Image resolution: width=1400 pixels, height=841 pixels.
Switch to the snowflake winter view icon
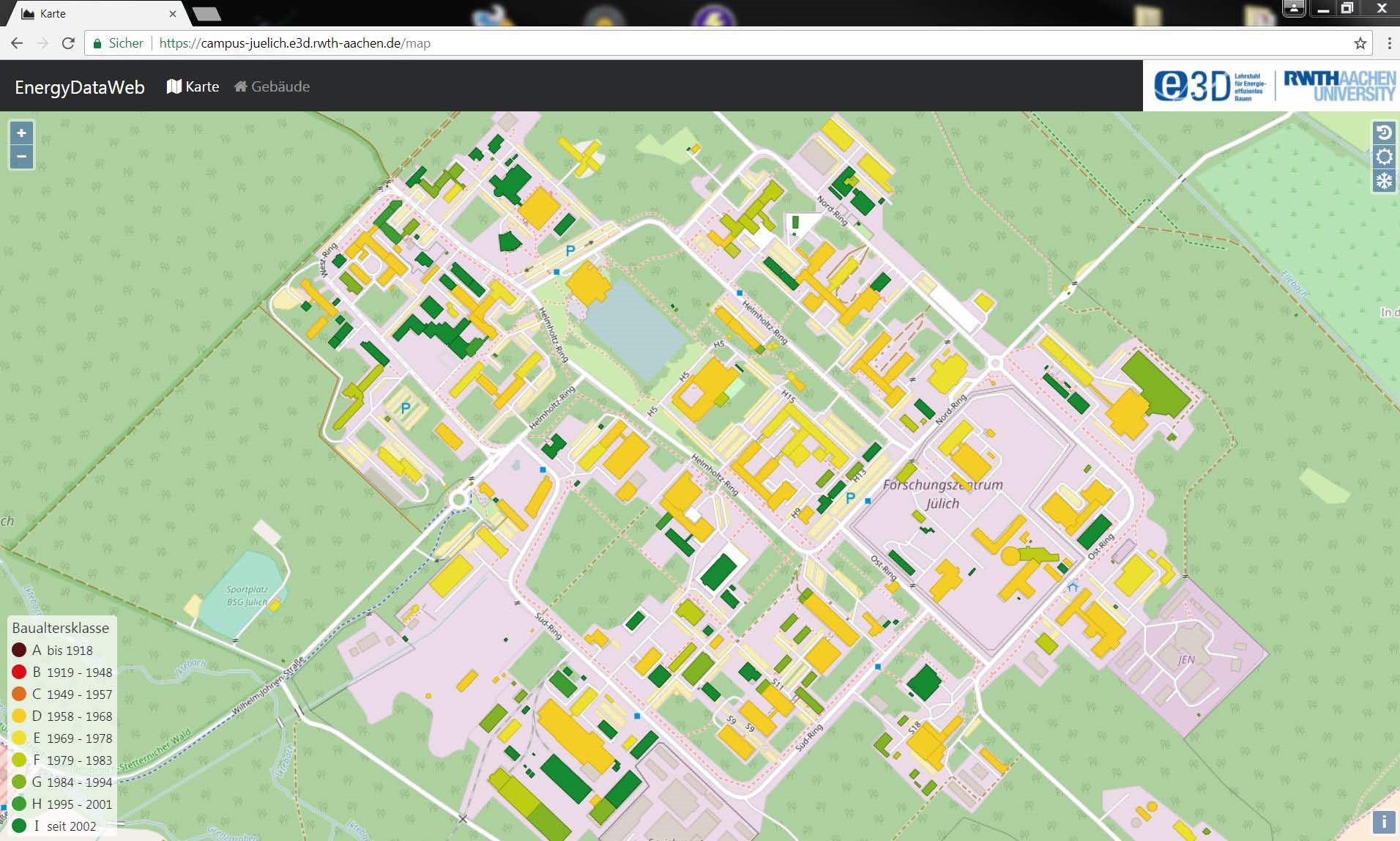coord(1384,181)
